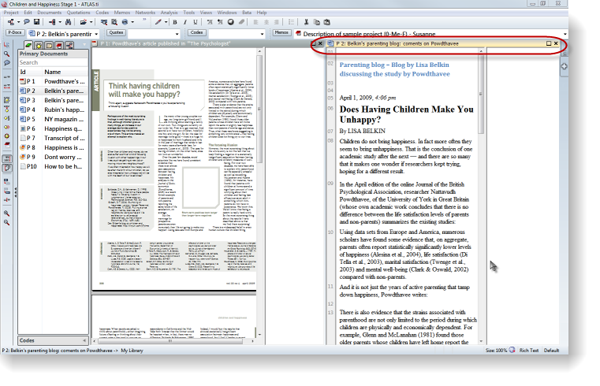Click the cut (scissors) toolbar icon
This screenshot has width=600, height=386.
[306, 22]
